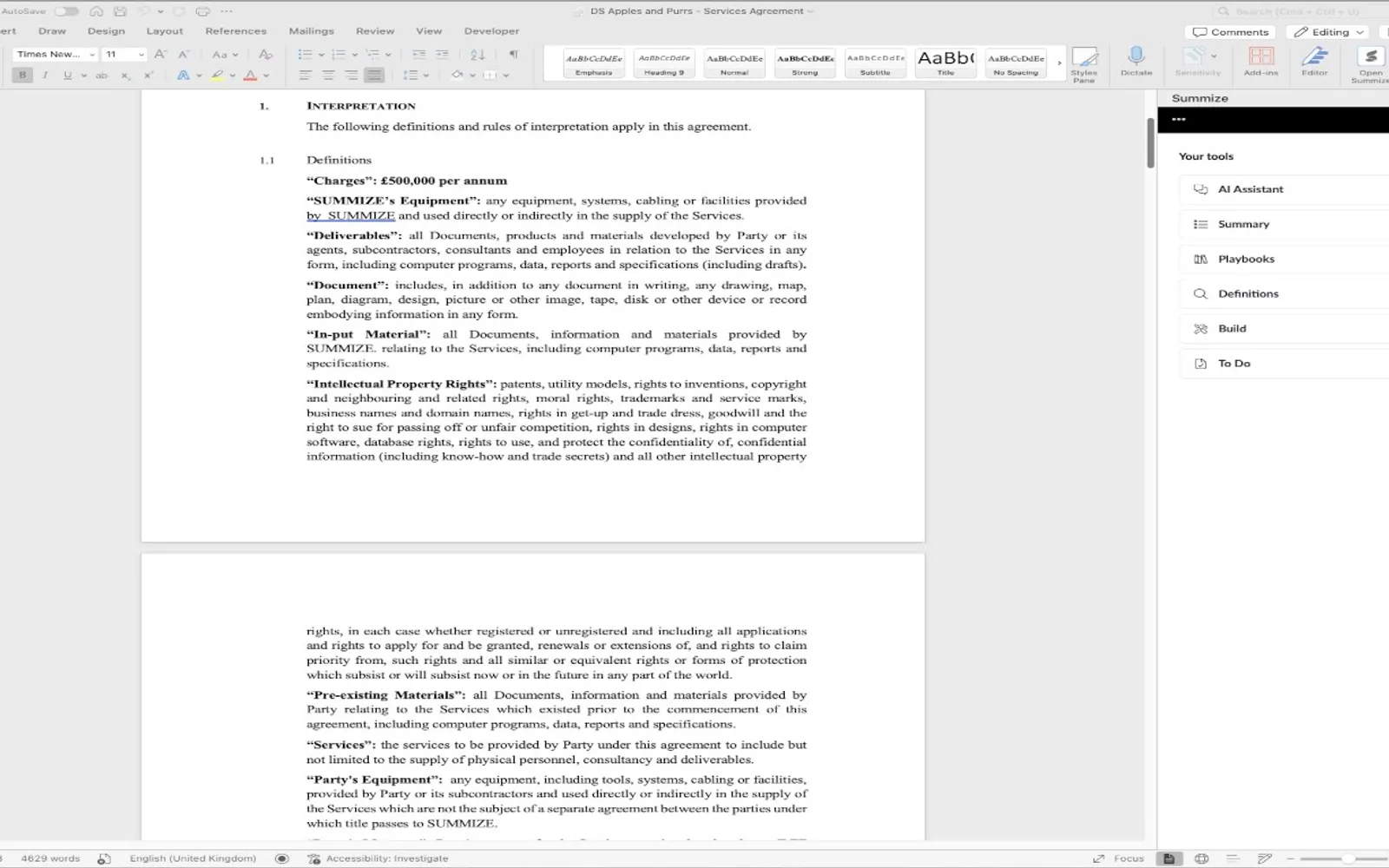Open the font size dropdown
The height and width of the screenshot is (868, 1389).
(x=141, y=54)
